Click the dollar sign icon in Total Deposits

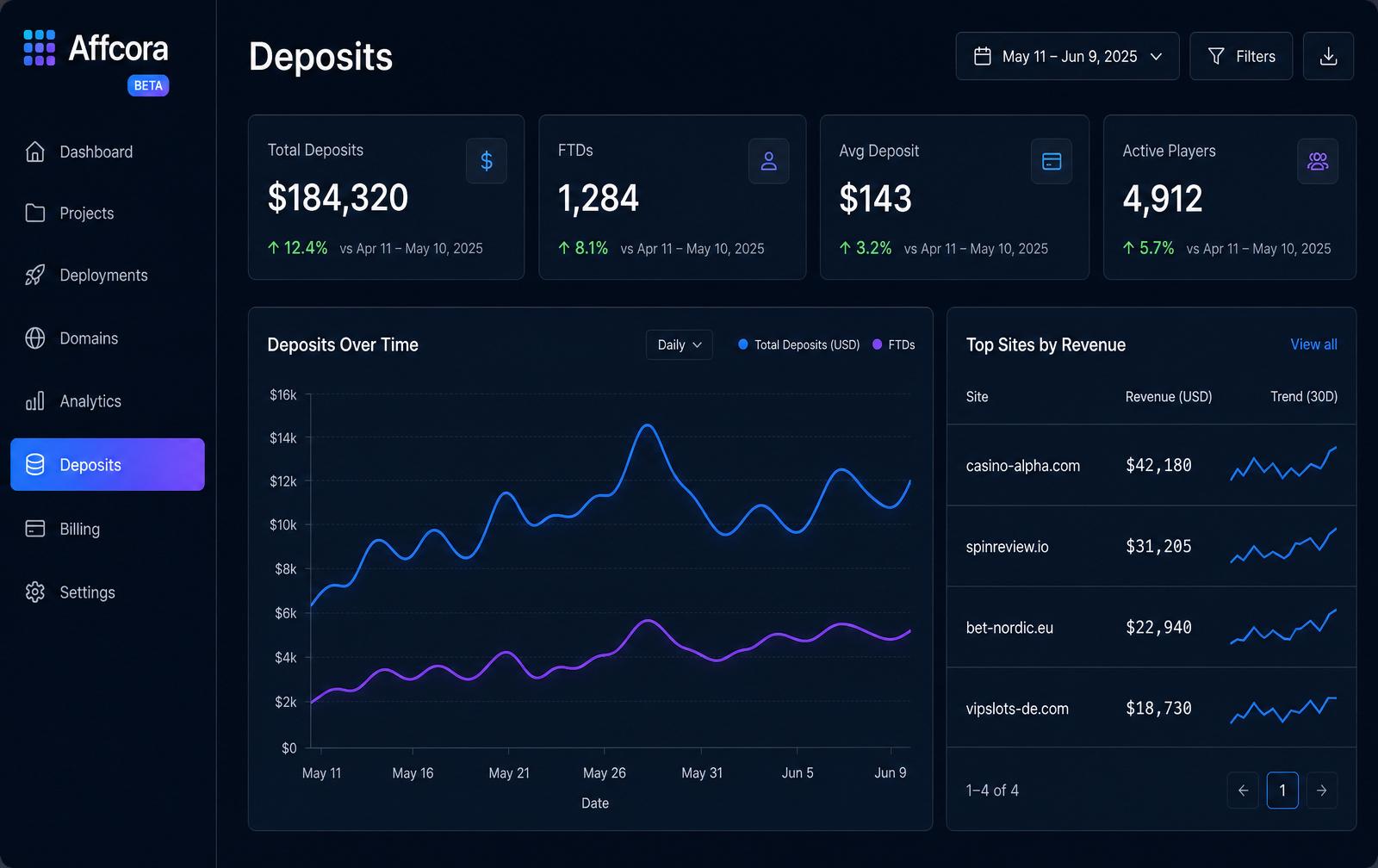487,161
